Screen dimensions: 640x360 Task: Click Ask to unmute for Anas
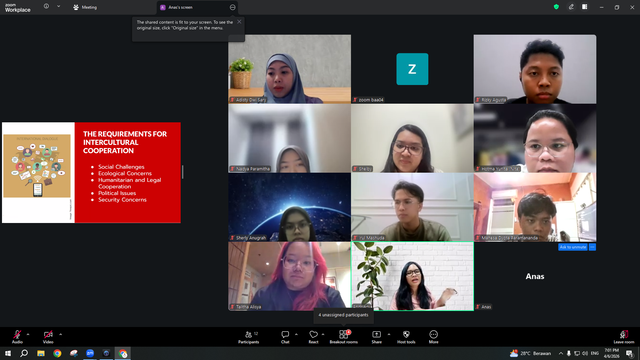(x=573, y=247)
